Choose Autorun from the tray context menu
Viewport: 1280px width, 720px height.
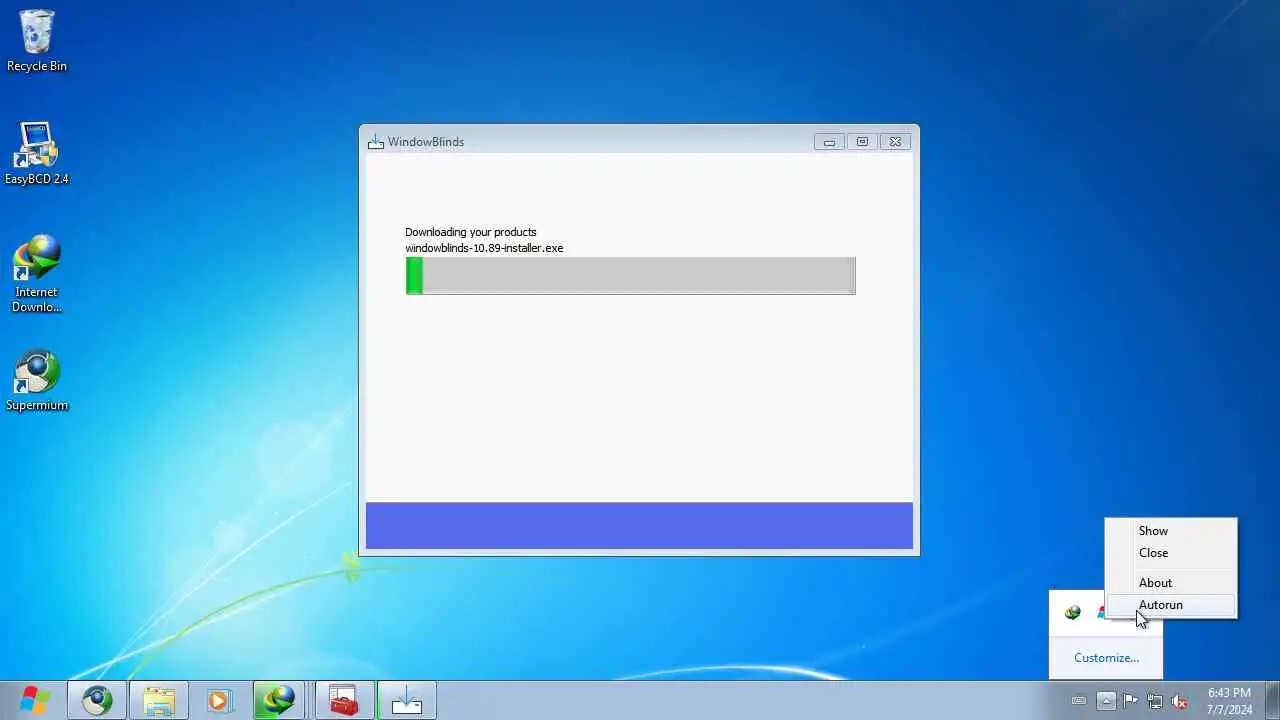tap(1171, 605)
